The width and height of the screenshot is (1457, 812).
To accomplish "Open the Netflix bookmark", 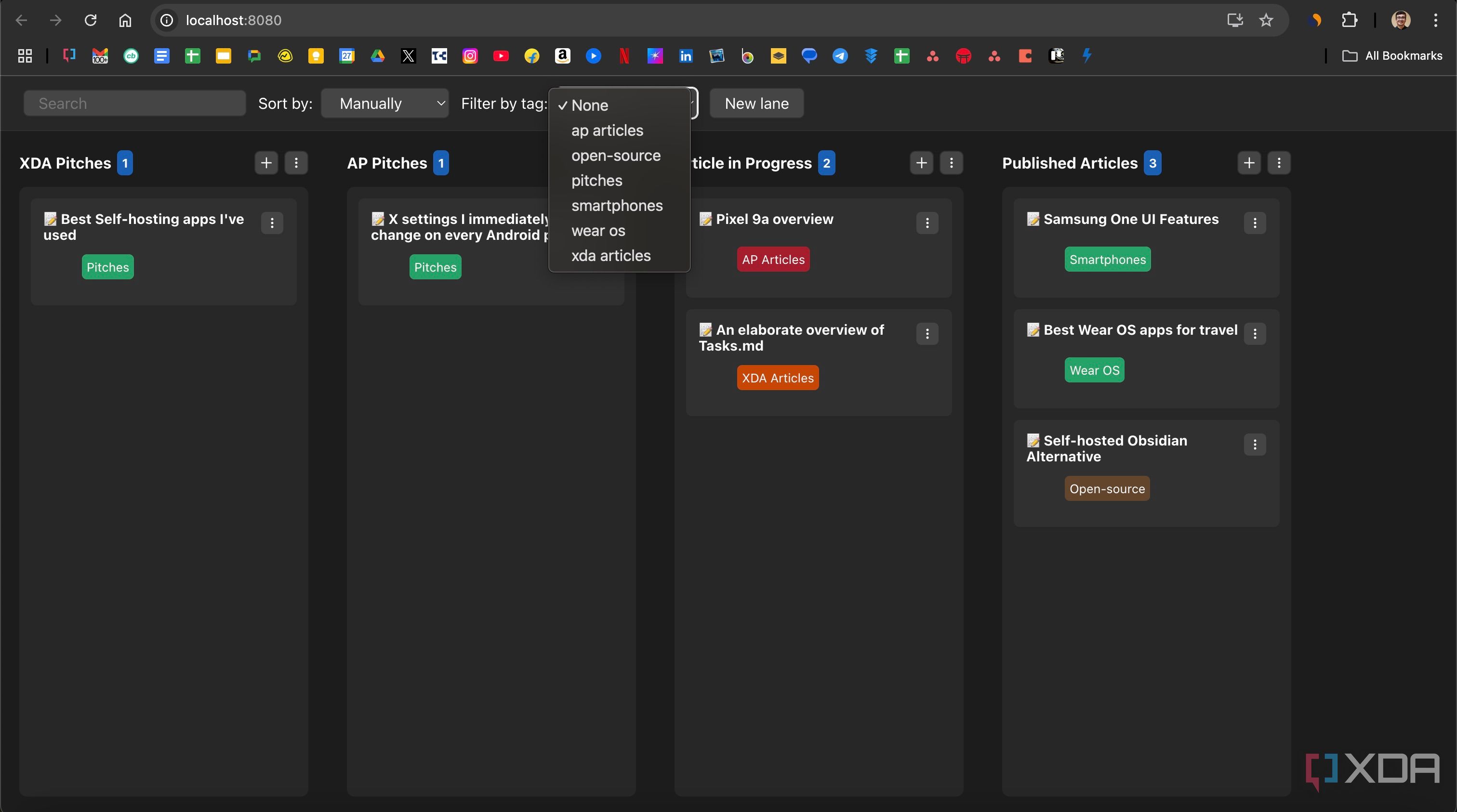I will pyautogui.click(x=624, y=55).
